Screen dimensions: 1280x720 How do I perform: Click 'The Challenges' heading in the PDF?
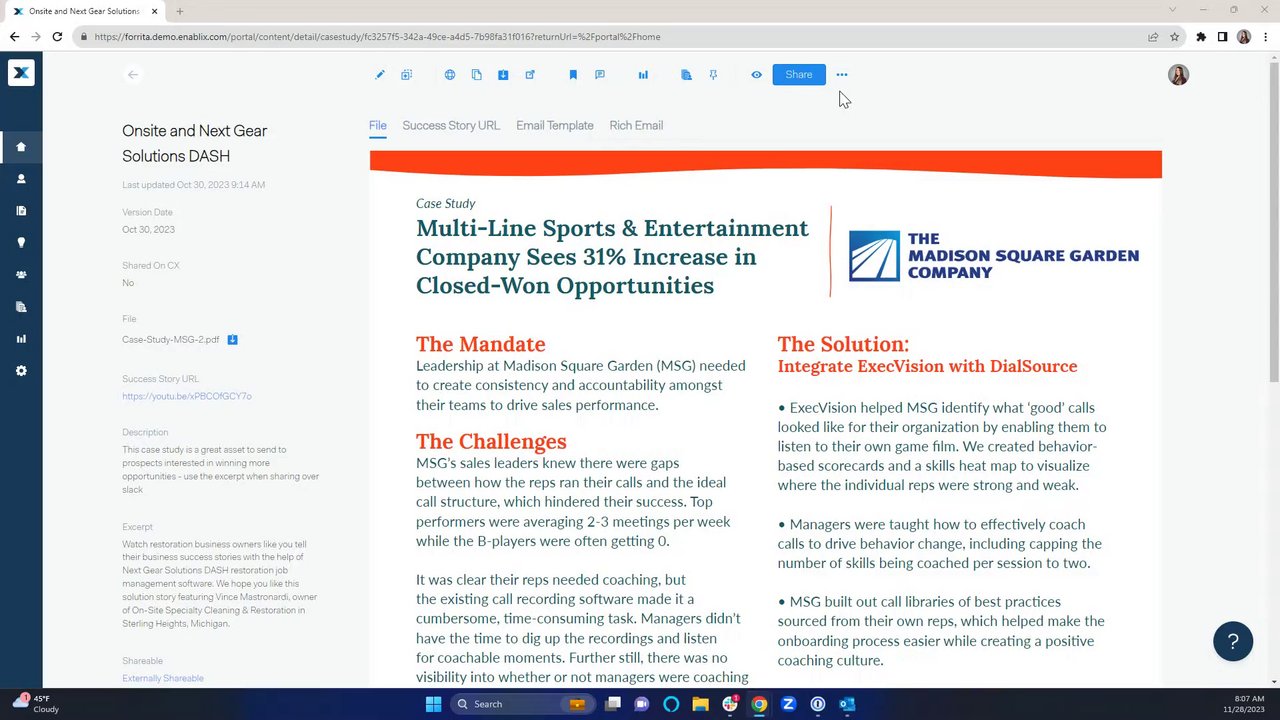491,441
